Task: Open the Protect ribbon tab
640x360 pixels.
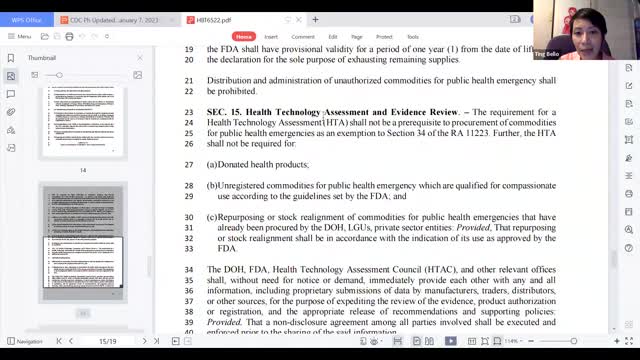Action: (384, 37)
